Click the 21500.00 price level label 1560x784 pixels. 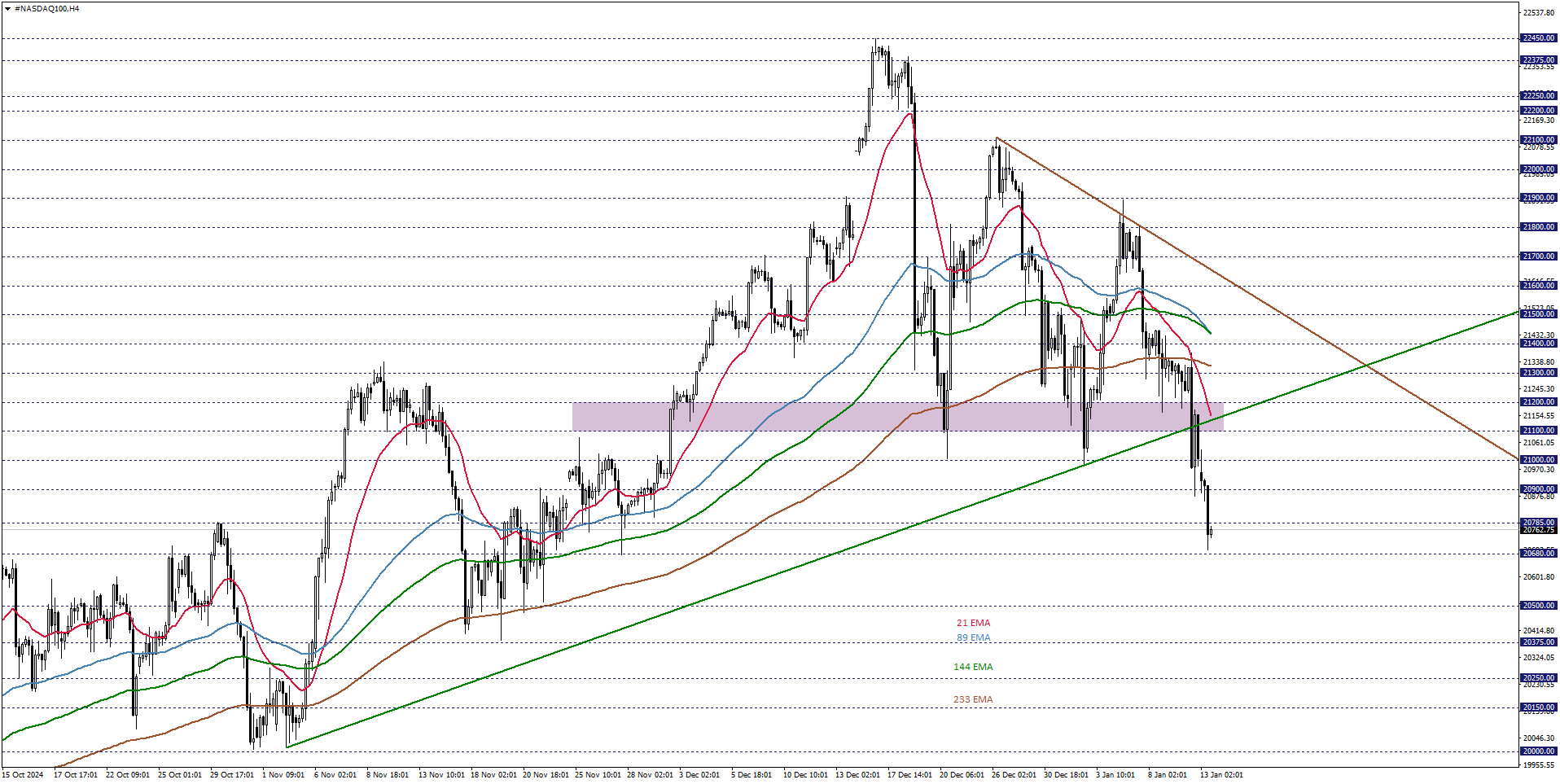pos(1538,314)
